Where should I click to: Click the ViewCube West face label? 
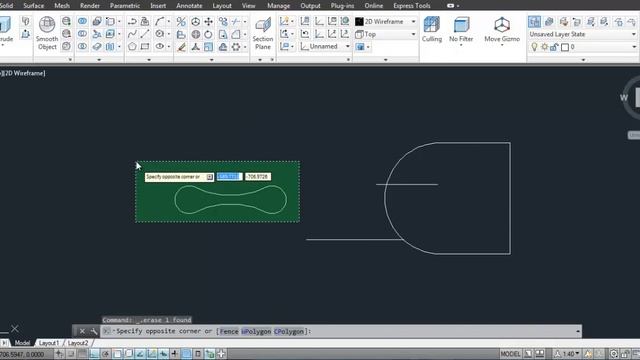[x=624, y=98]
